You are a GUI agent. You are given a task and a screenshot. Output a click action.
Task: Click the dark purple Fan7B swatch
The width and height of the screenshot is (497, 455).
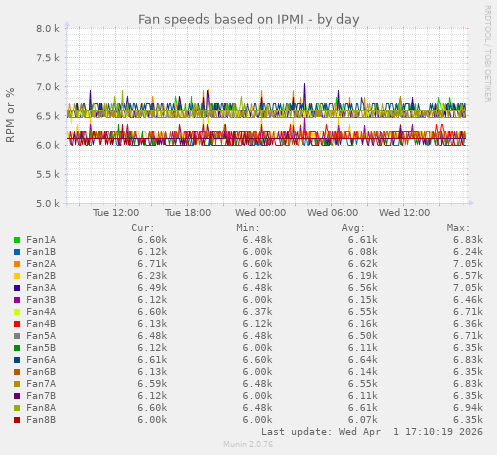(17, 396)
